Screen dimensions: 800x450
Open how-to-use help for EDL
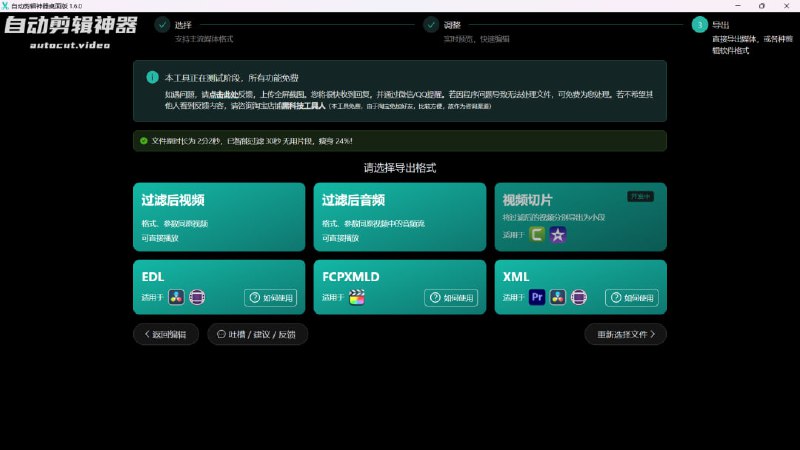[x=270, y=298]
